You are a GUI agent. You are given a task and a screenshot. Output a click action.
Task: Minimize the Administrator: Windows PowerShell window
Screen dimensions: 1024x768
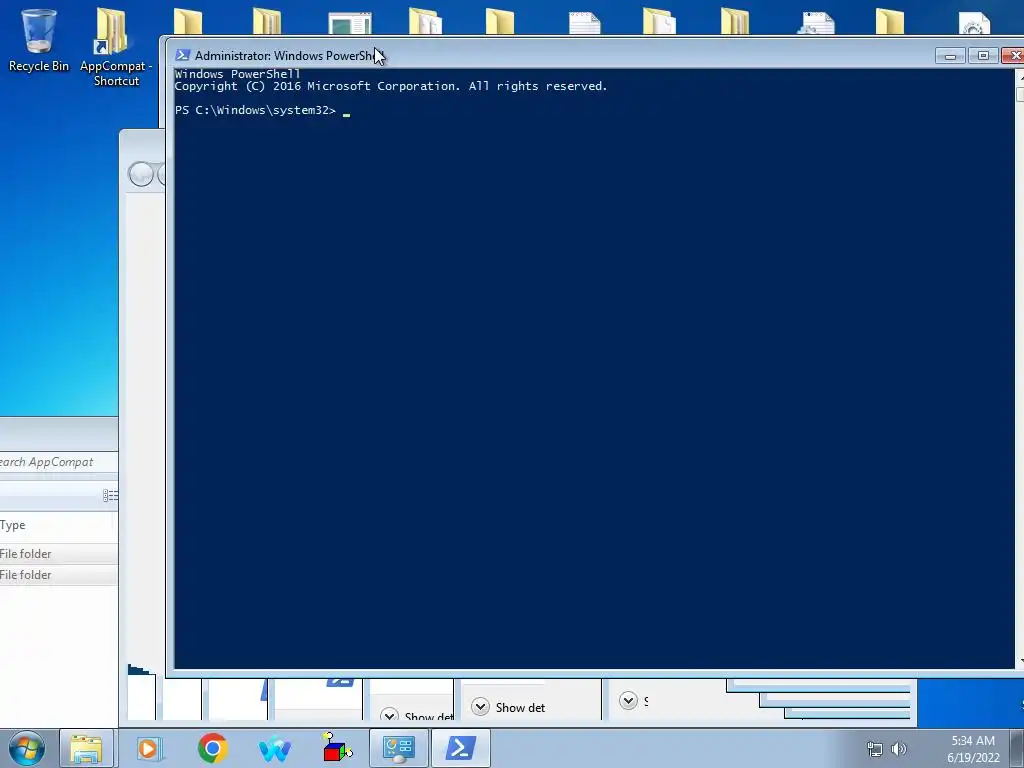pyautogui.click(x=950, y=56)
